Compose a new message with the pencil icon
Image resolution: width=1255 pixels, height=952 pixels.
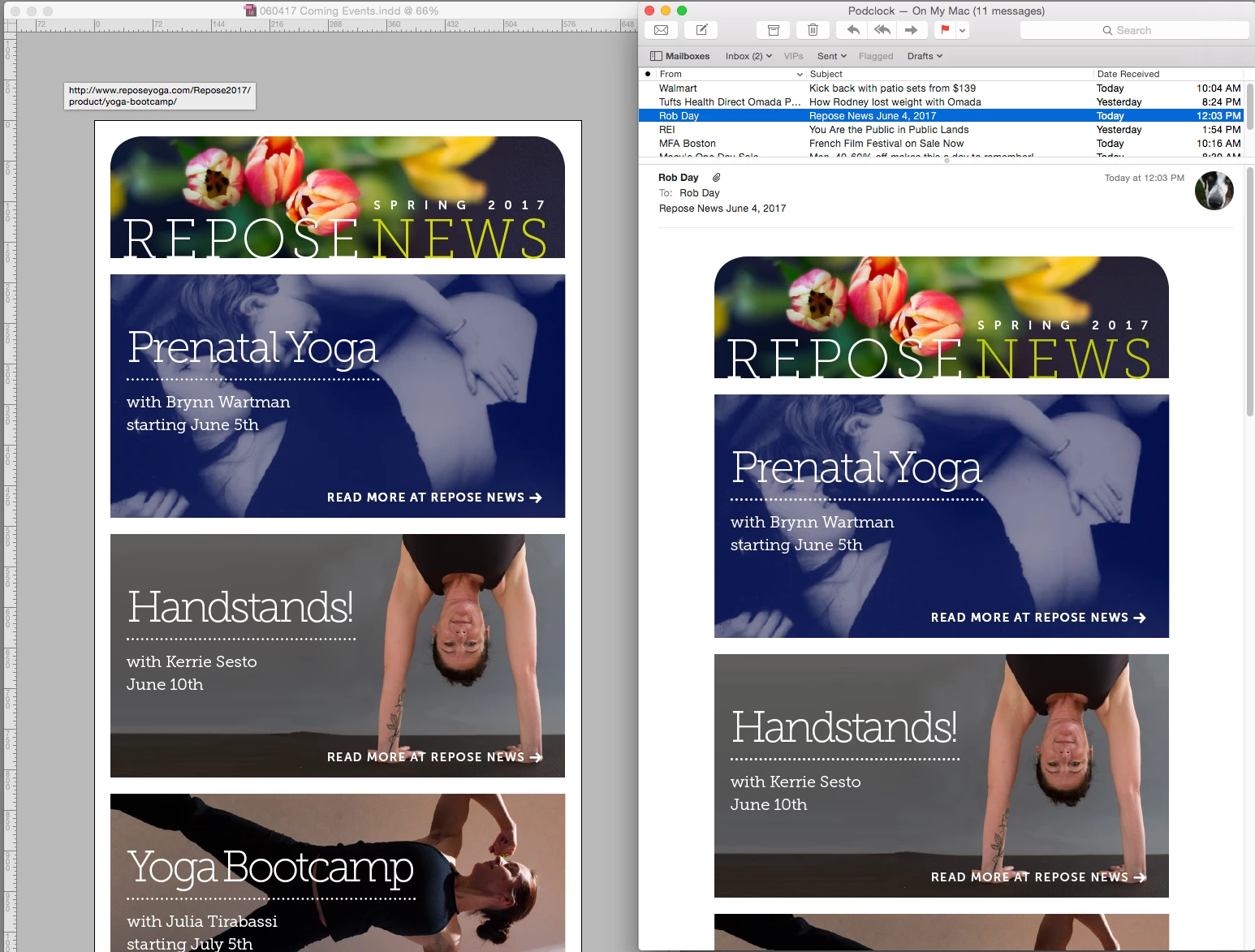coord(701,30)
